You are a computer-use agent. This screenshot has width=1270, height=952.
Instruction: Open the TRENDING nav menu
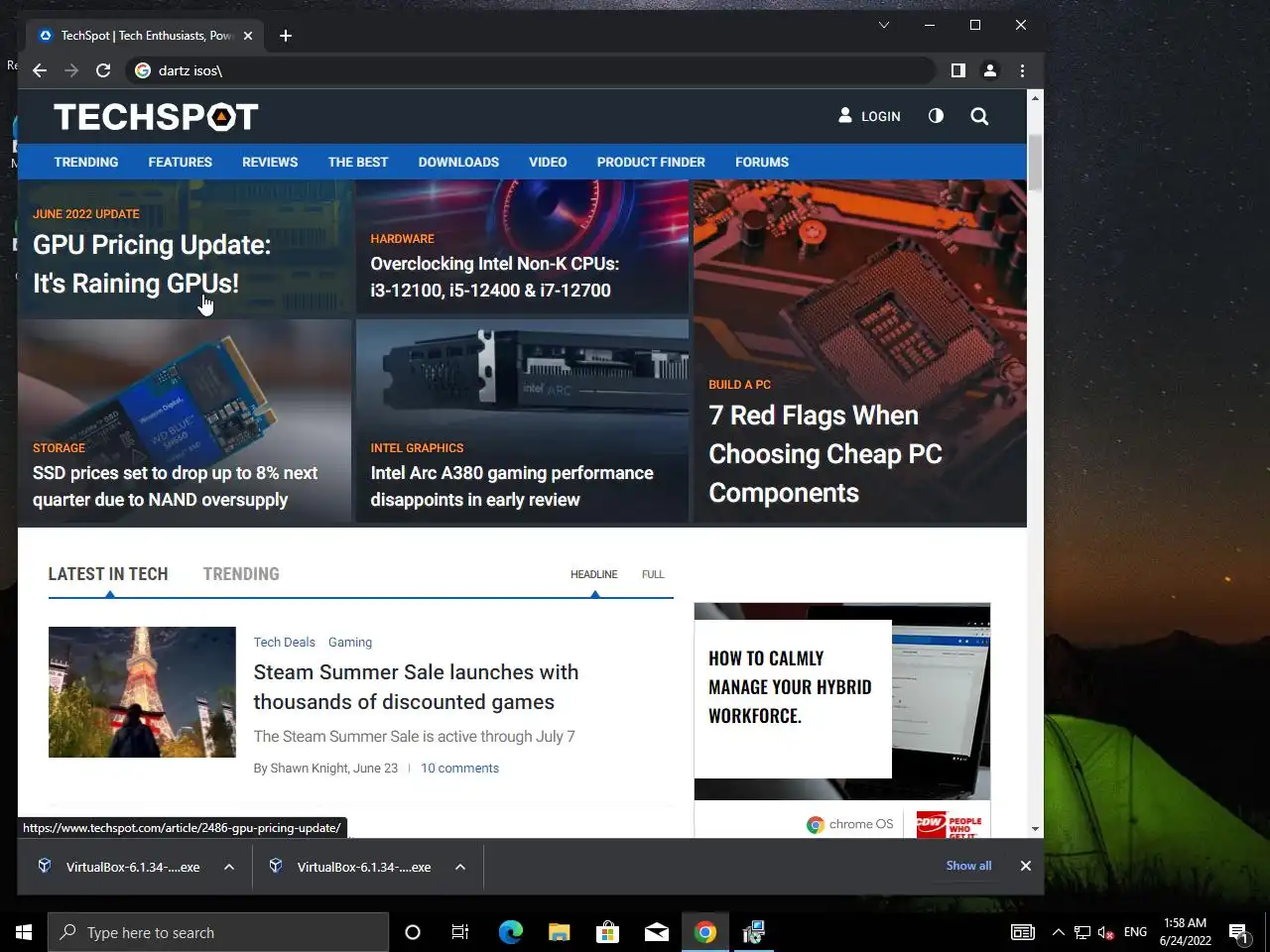[86, 162]
